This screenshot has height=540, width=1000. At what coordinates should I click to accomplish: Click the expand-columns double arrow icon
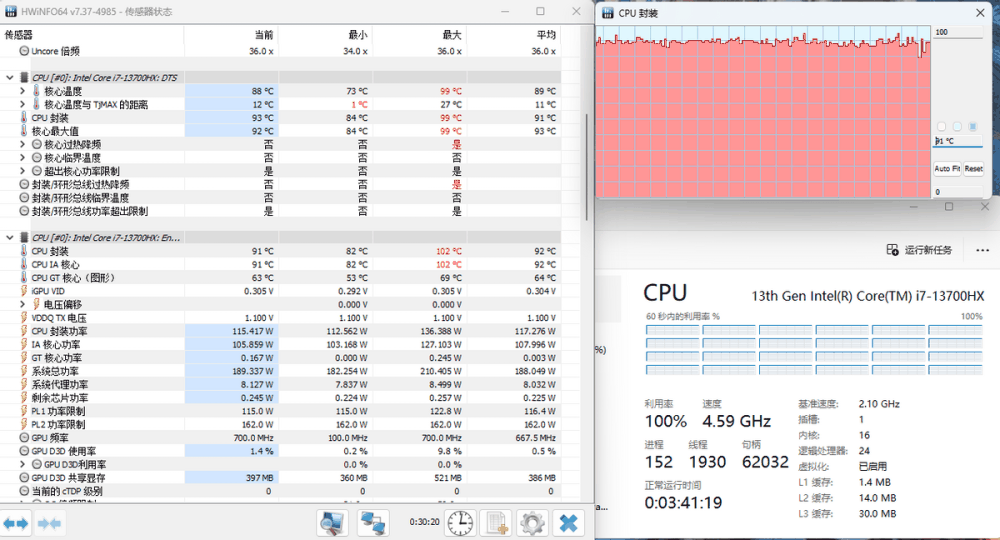coord(16,523)
